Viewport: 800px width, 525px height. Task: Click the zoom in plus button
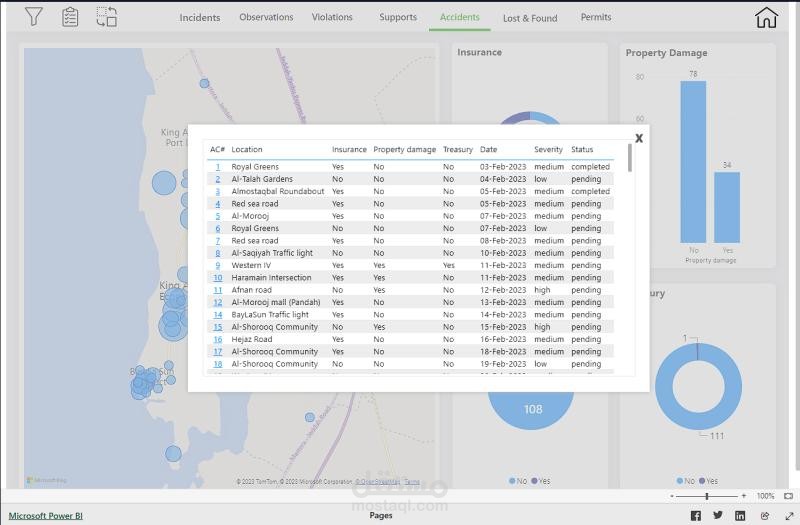[743, 496]
